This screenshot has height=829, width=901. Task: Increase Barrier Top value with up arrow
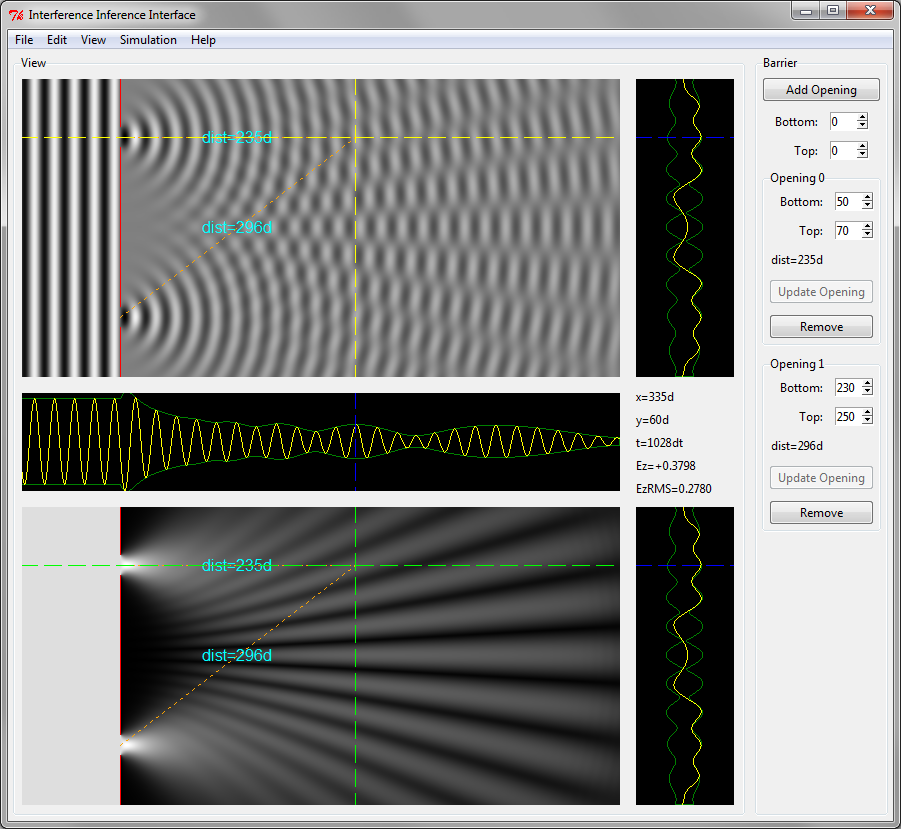tap(863, 146)
